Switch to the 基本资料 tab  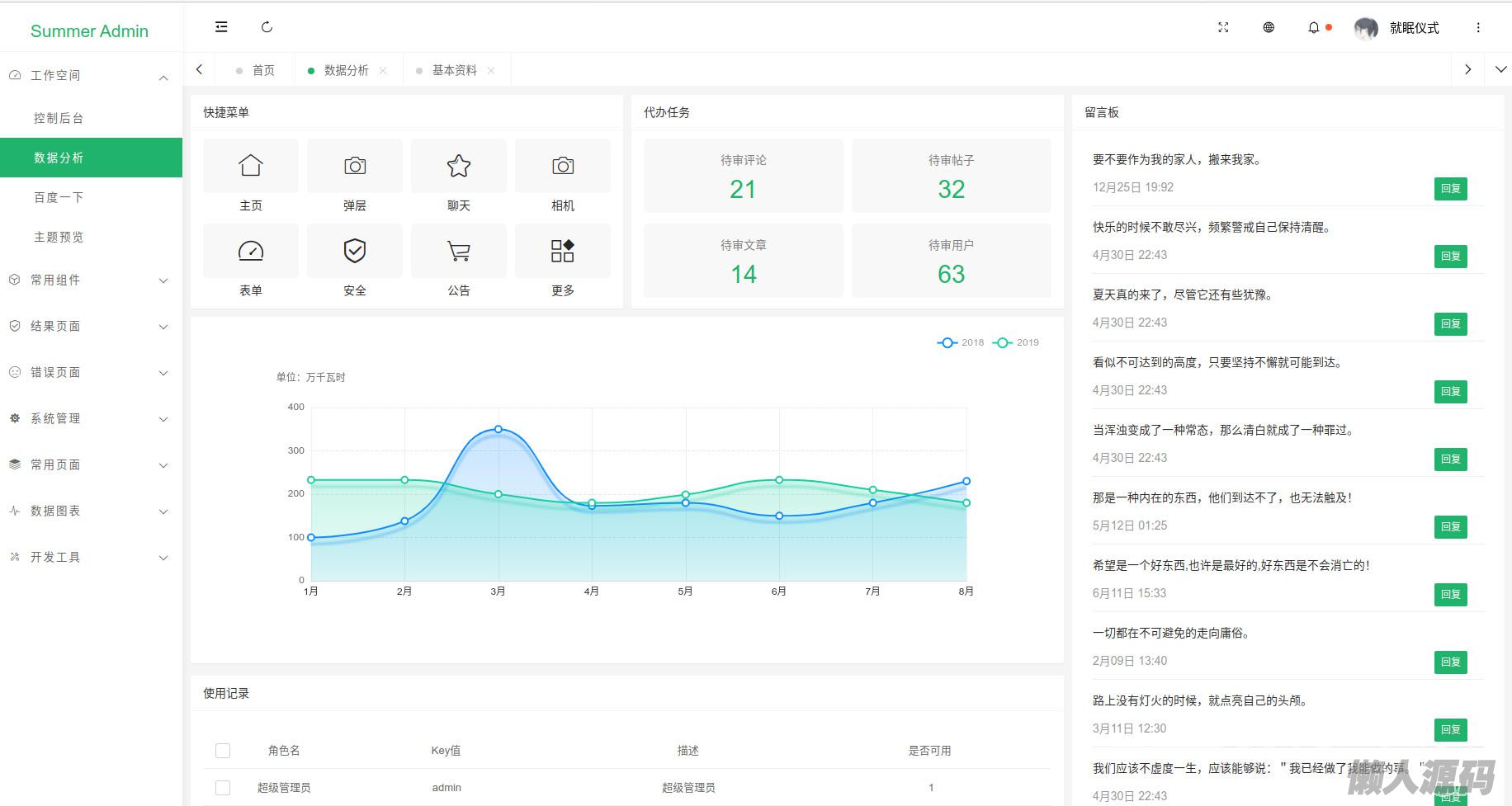pyautogui.click(x=455, y=70)
